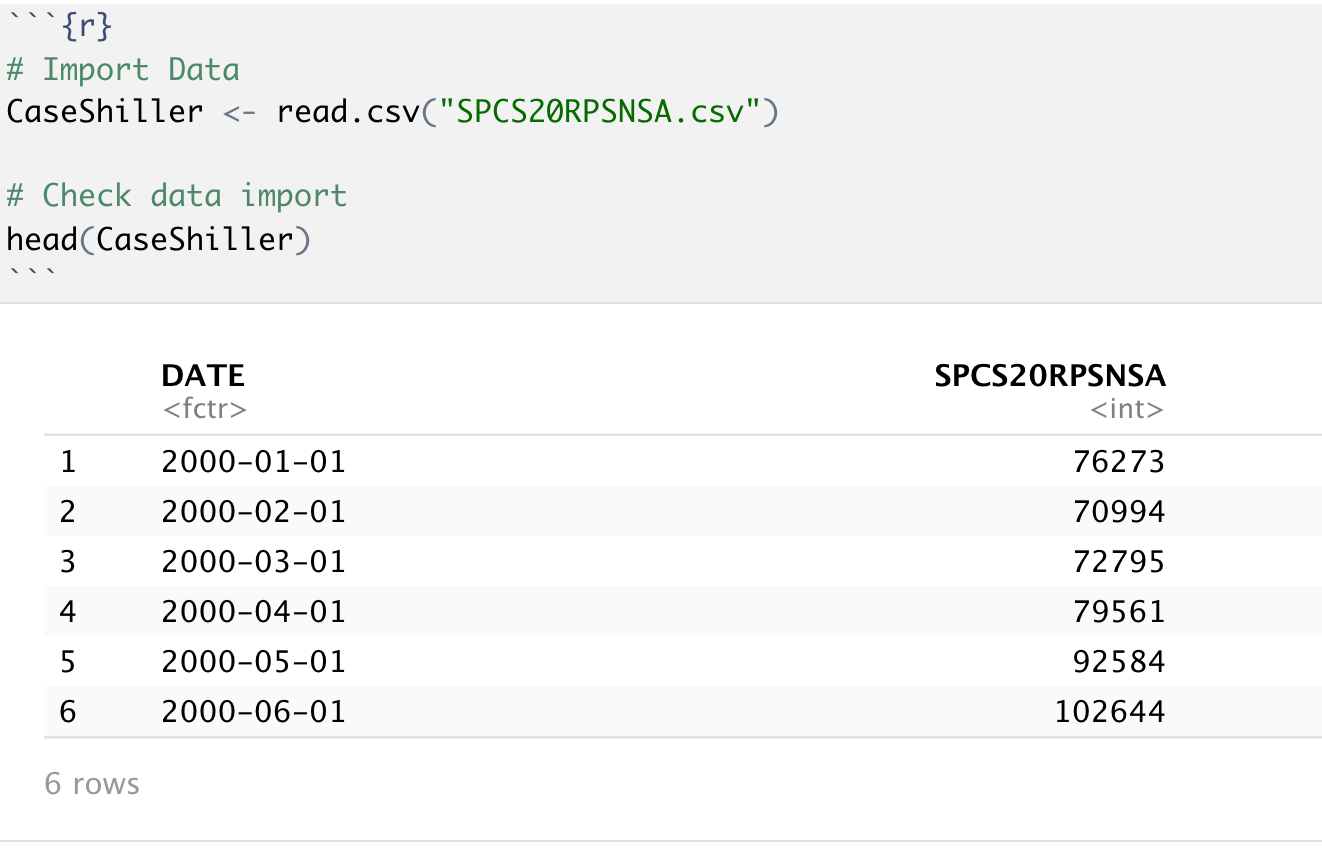This screenshot has width=1322, height=858.
Task: Click the "6 rows" footer text
Action: click(92, 784)
